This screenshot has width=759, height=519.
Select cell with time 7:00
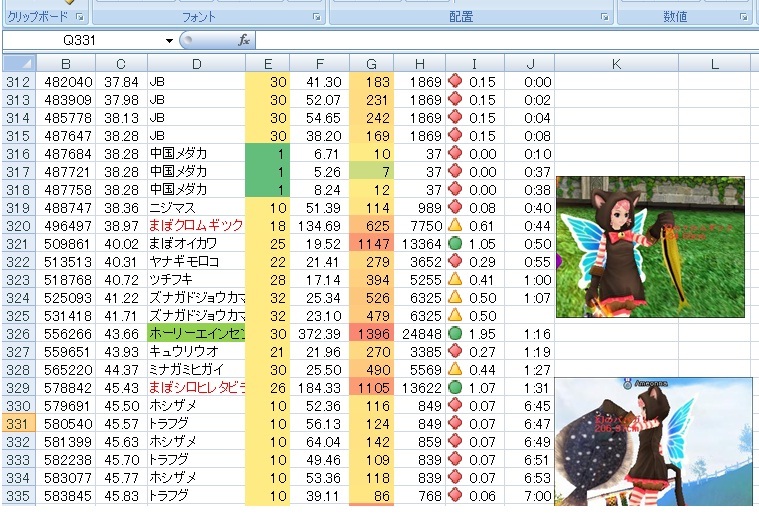click(x=530, y=496)
